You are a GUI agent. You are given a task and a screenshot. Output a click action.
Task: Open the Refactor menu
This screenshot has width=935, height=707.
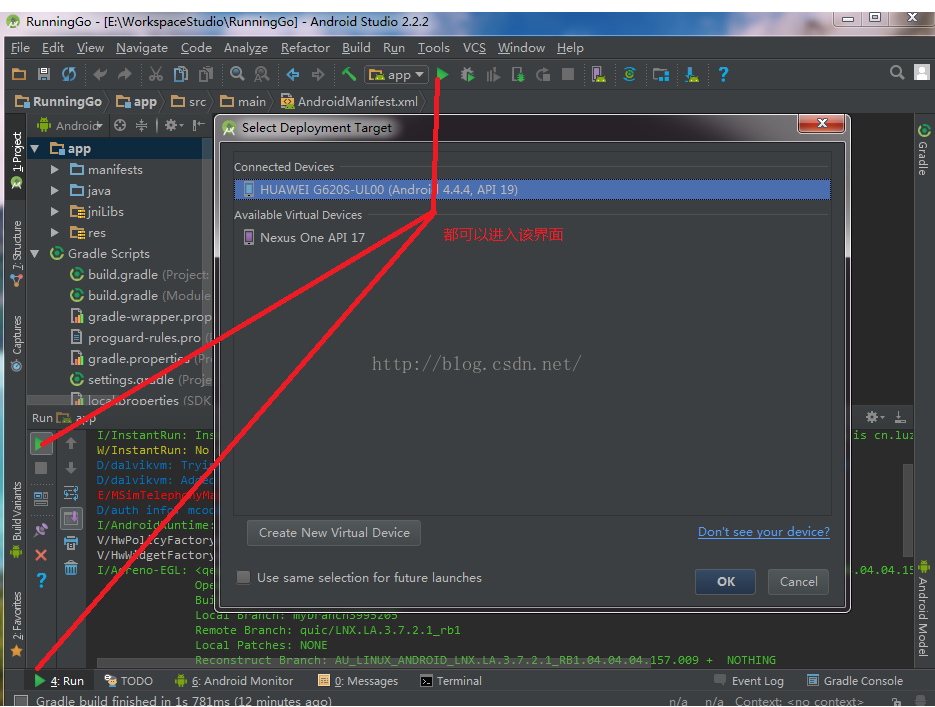pyautogui.click(x=305, y=48)
